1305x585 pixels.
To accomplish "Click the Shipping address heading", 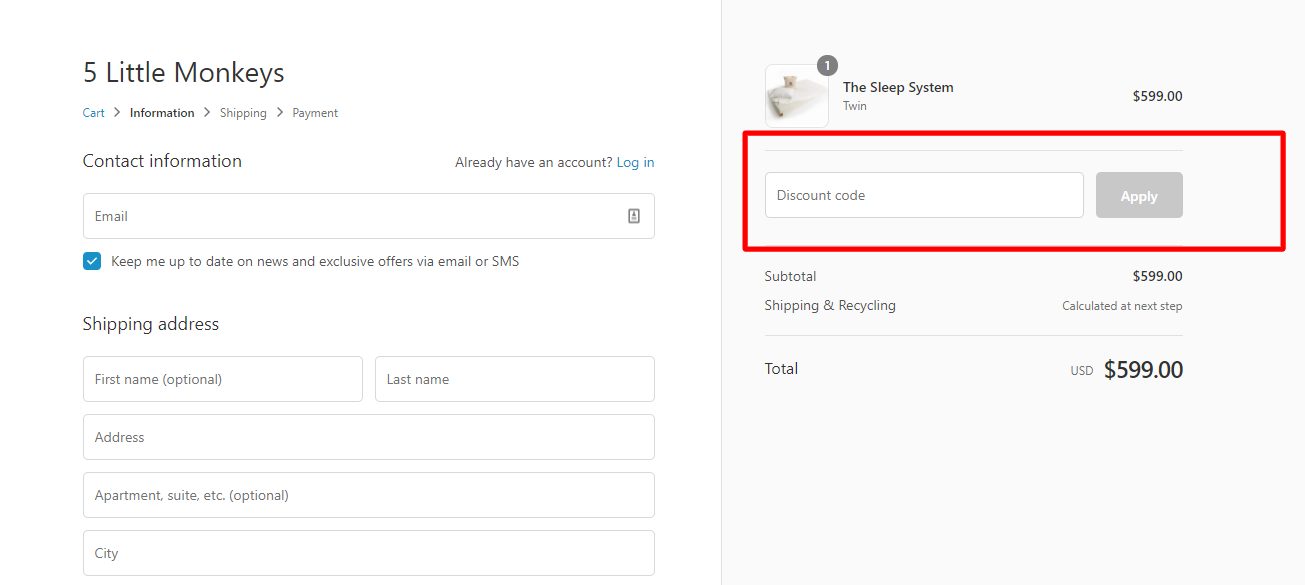I will point(151,324).
